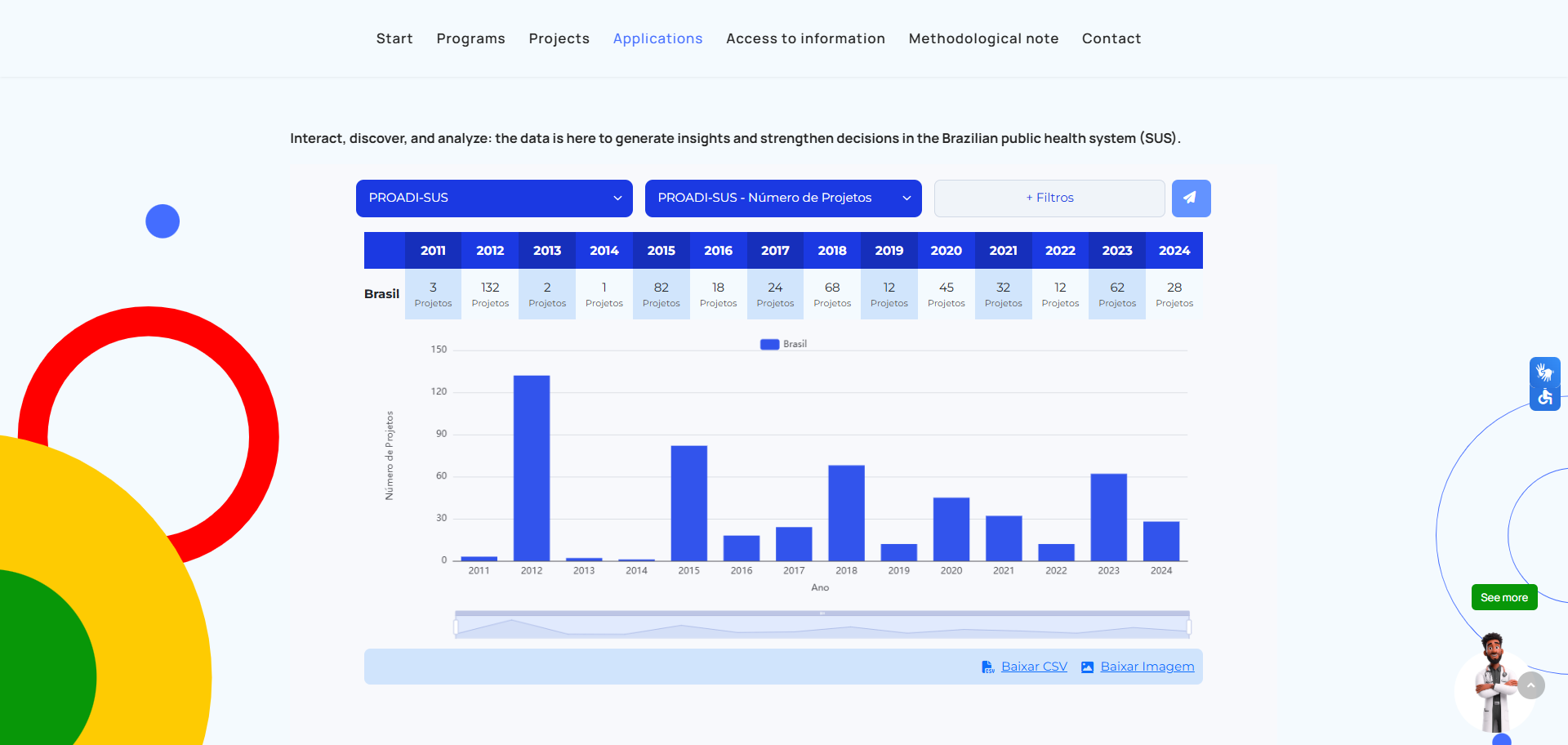The height and width of the screenshot is (745, 1568).
Task: Click the 2021 bar in chart
Action: click(1004, 538)
